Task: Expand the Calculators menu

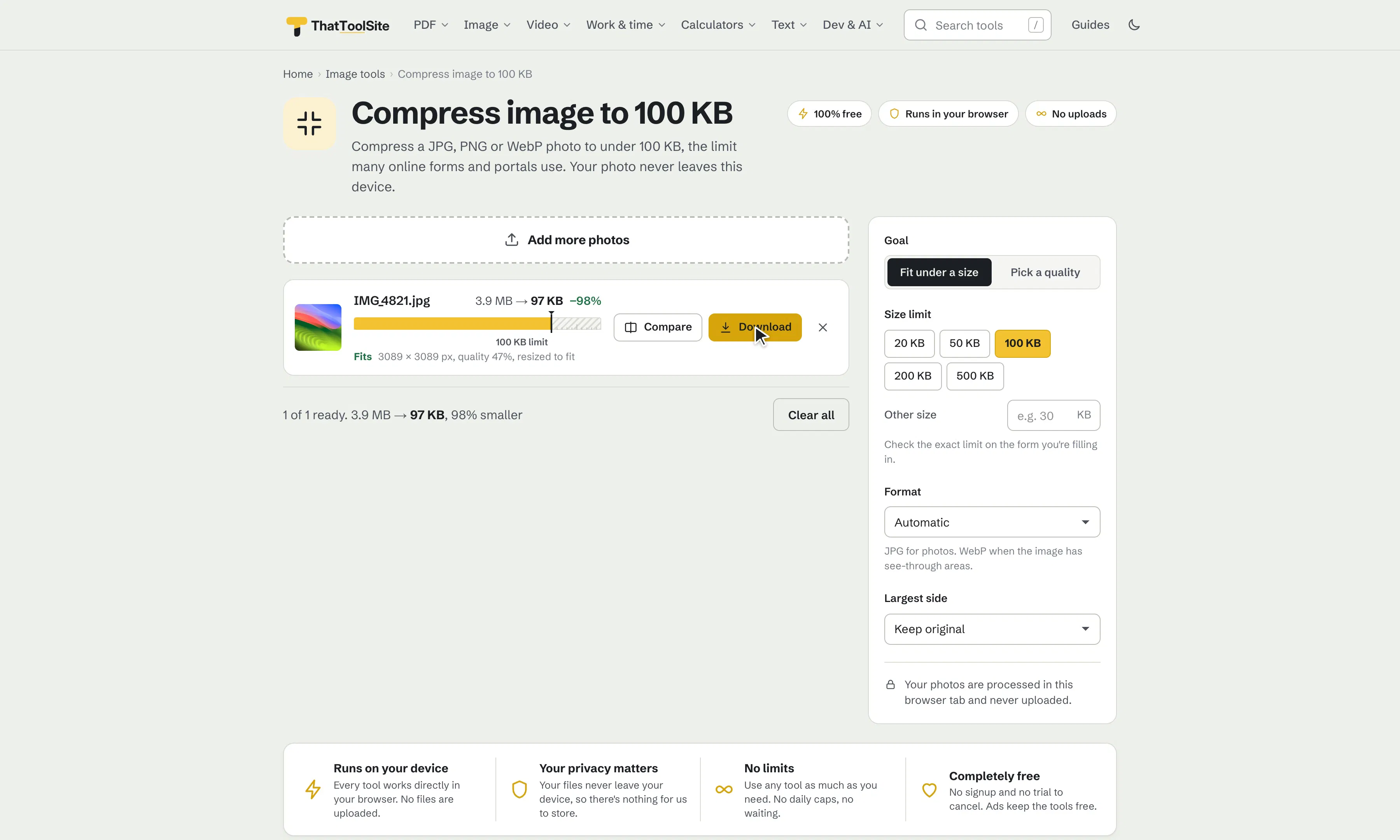Action: (717, 25)
